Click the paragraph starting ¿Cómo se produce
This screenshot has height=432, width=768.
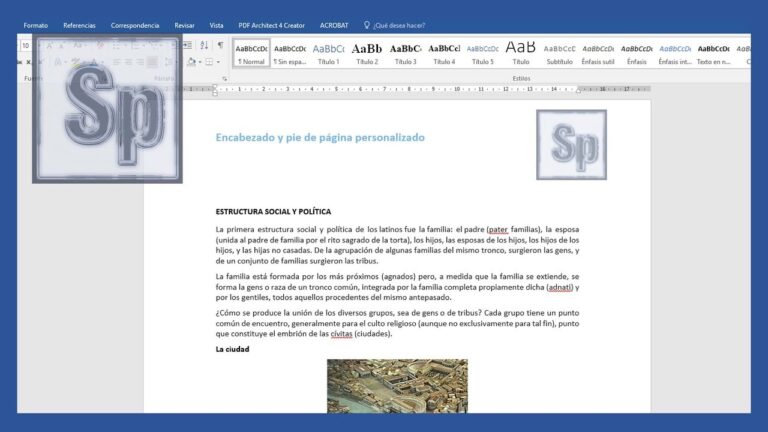pyautogui.click(x=397, y=323)
